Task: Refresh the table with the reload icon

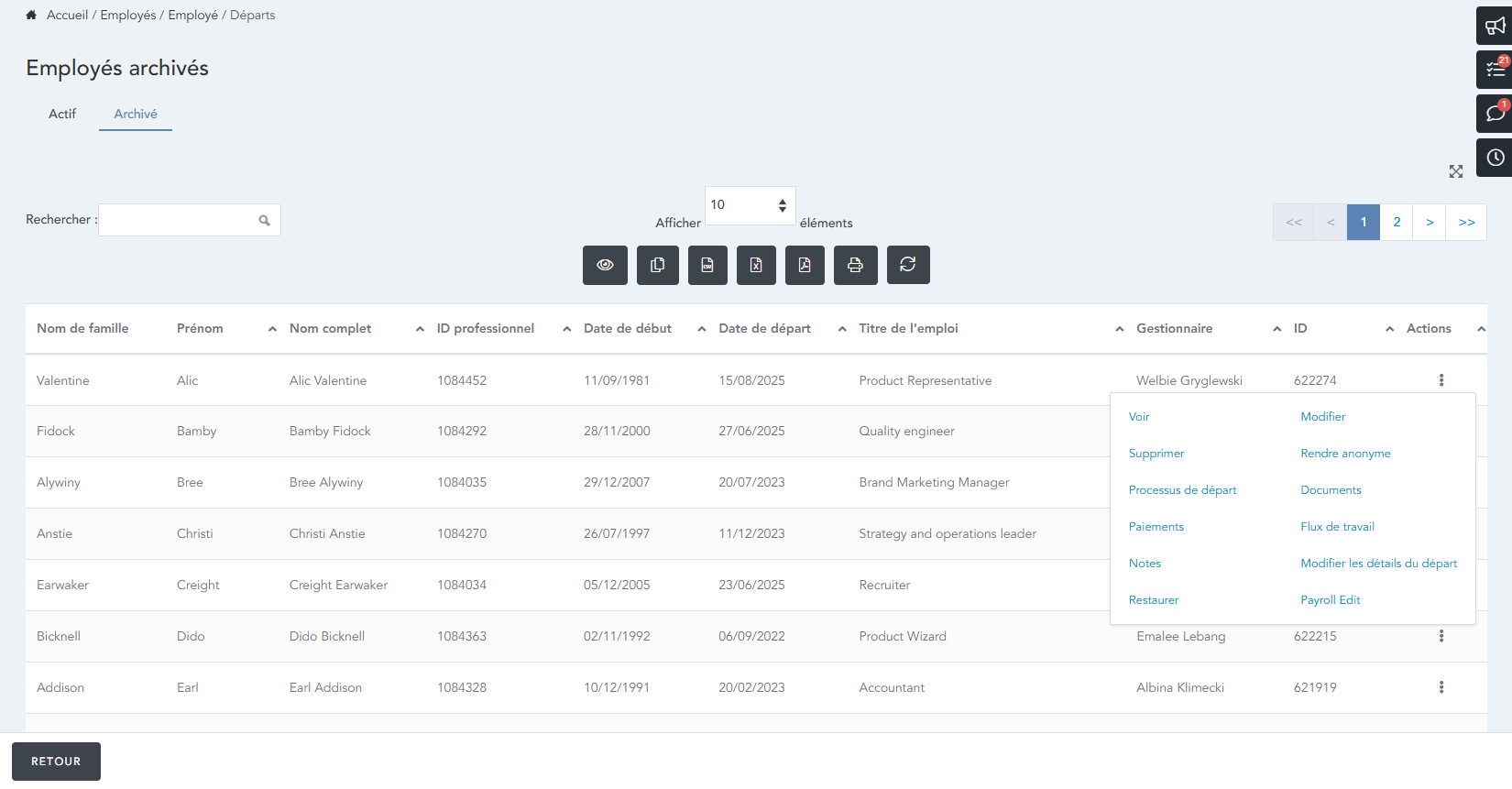Action: [x=907, y=265]
